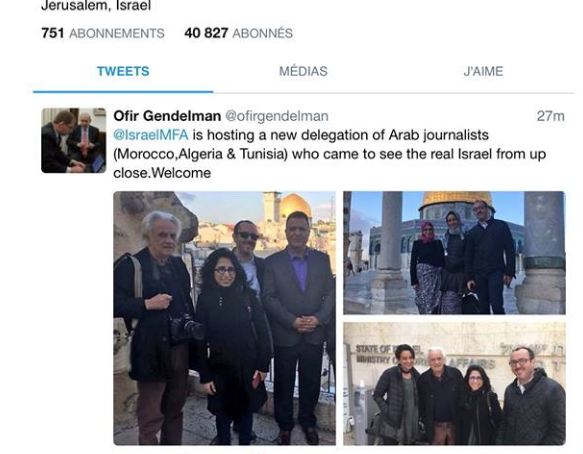Open the J'AIME tab
583x454 pixels.
pos(483,71)
